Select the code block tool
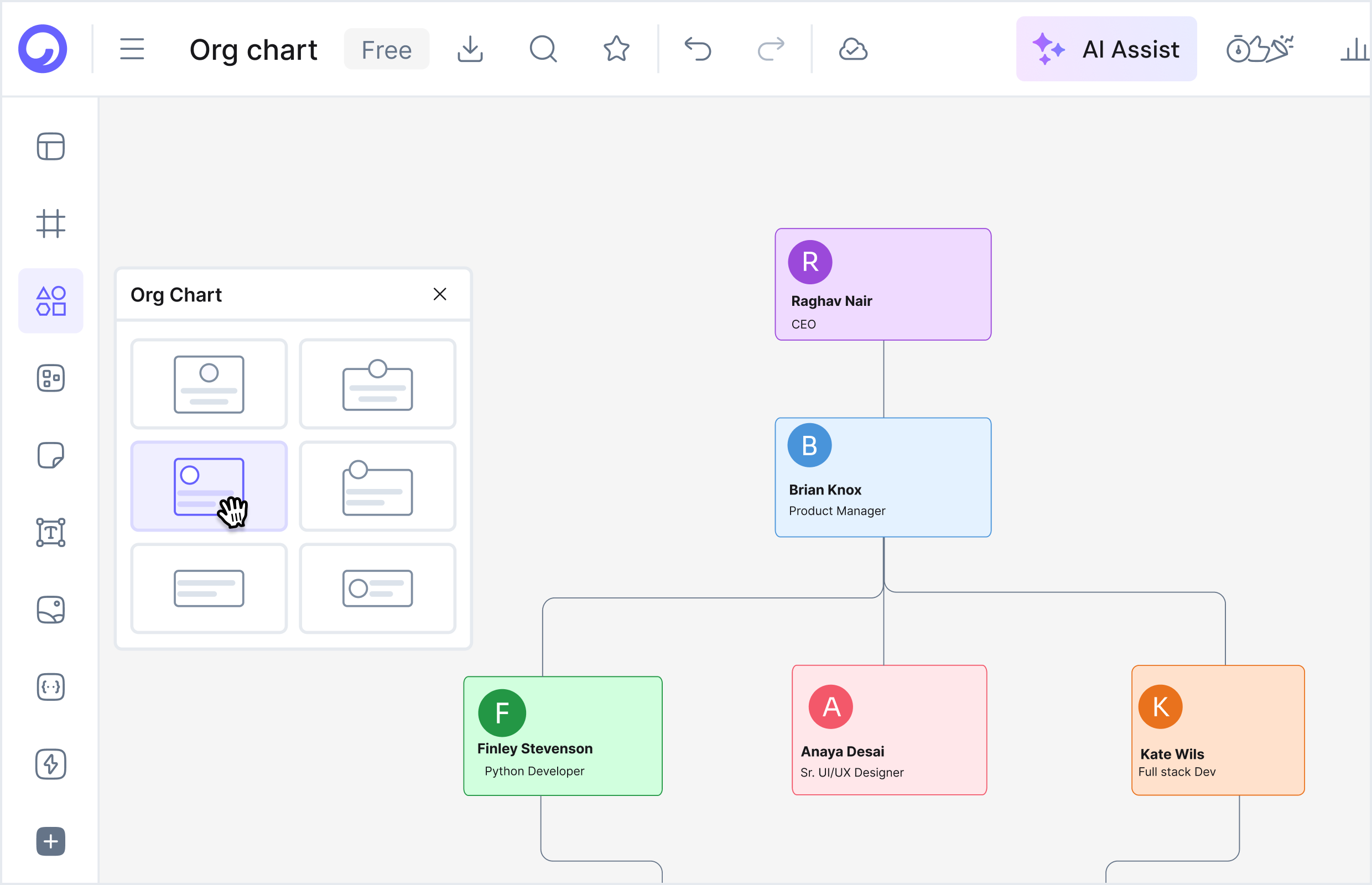 50,687
